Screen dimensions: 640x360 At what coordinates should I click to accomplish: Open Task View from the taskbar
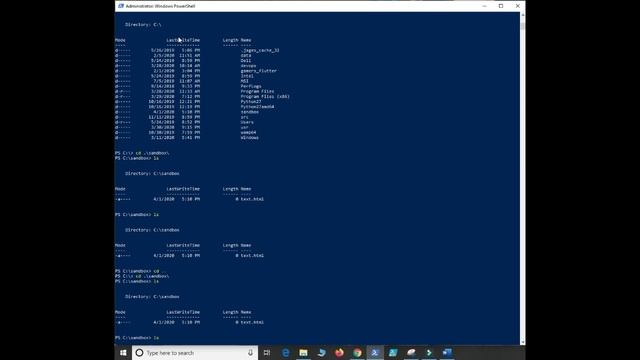267,353
